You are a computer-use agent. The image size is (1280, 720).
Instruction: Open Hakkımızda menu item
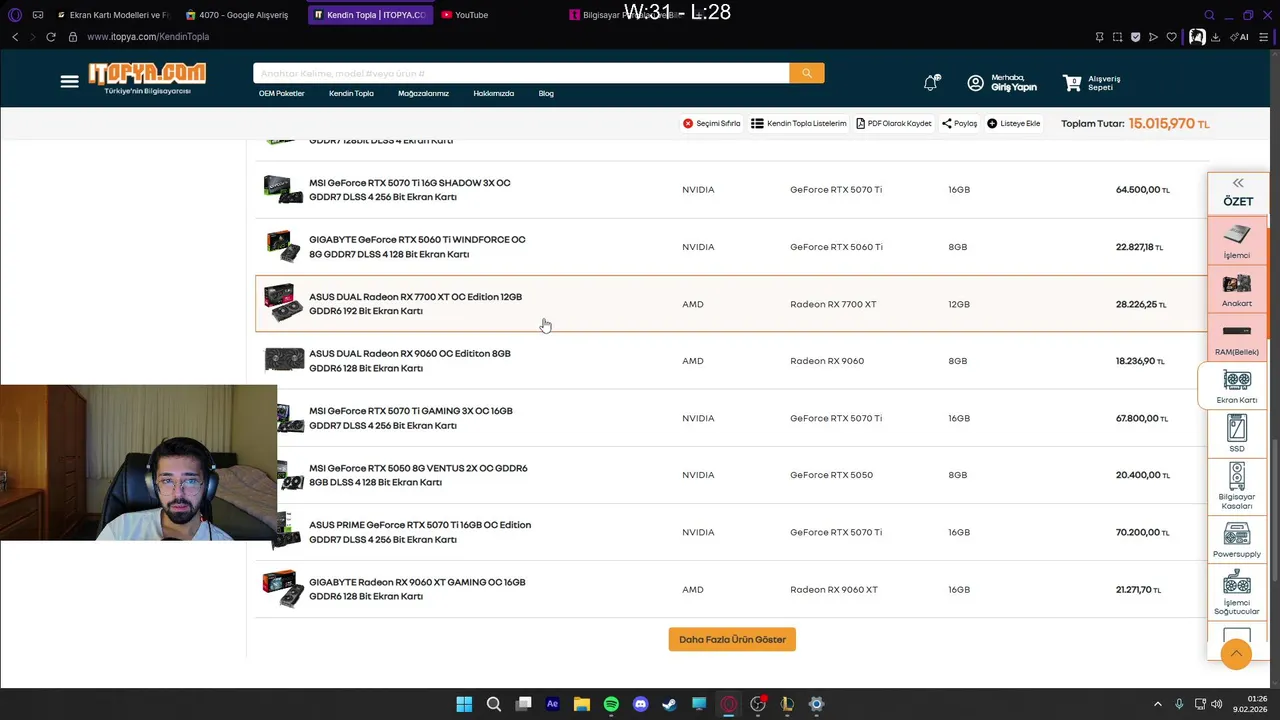pos(493,93)
